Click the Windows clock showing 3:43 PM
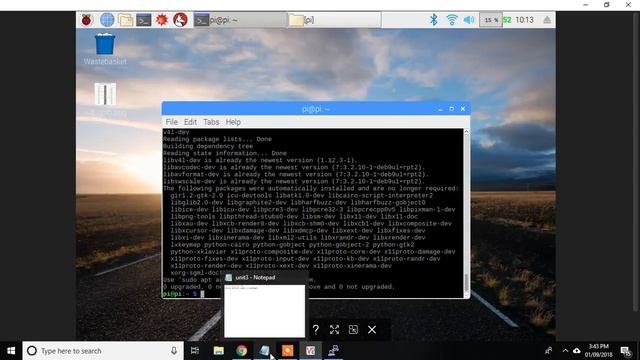Image resolution: width=640 pixels, height=360 pixels. [x=598, y=351]
